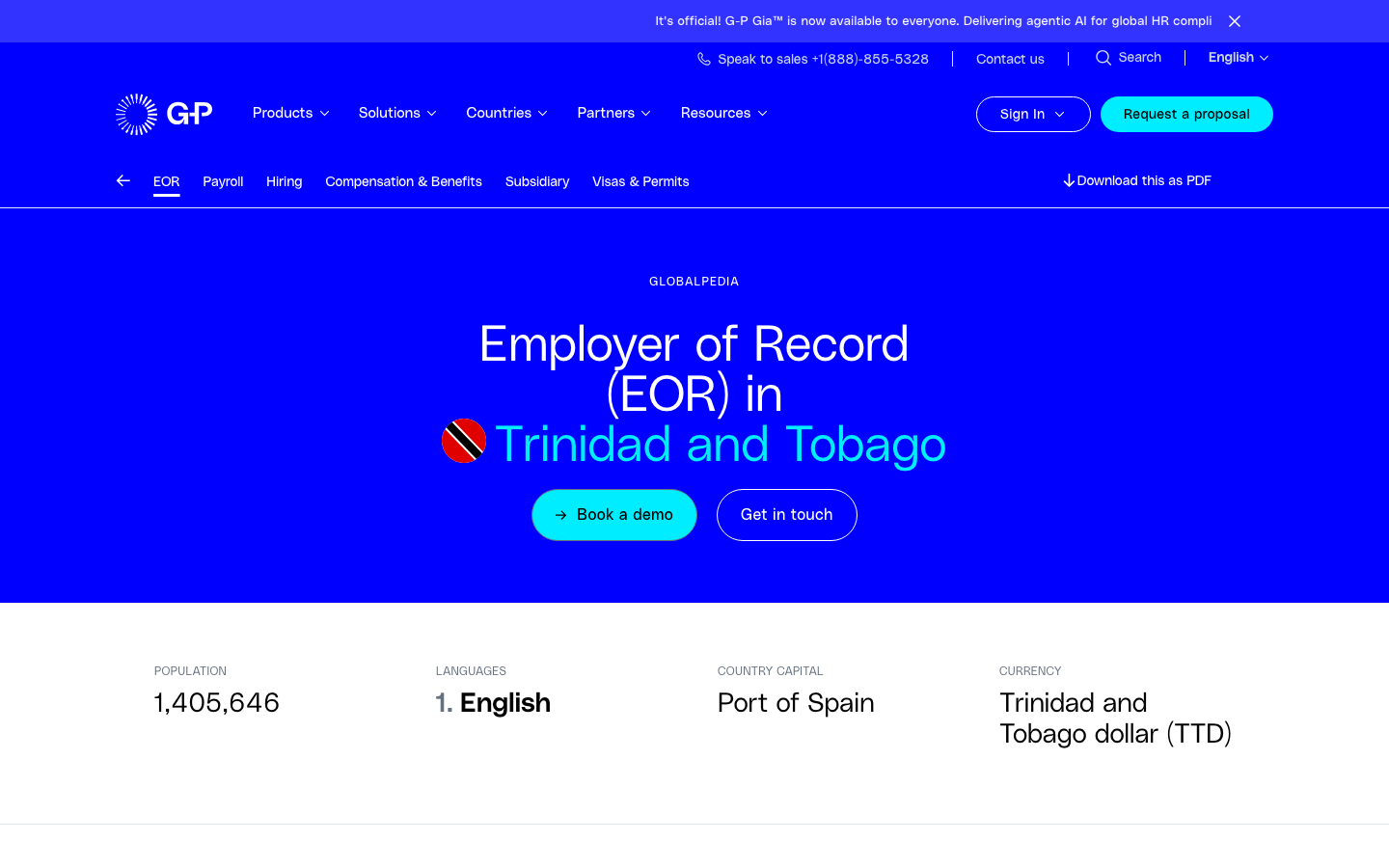Switch to the Payroll tab
Viewport: 1389px width, 868px height.
click(x=223, y=181)
